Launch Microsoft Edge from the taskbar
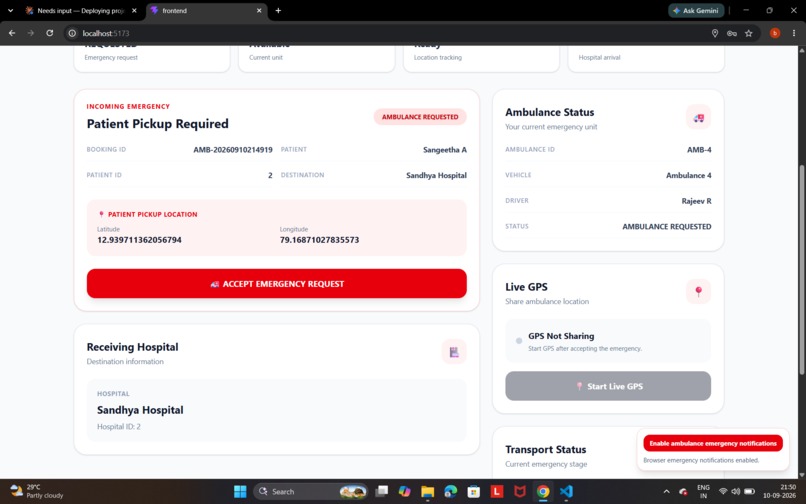 pyautogui.click(x=451, y=491)
